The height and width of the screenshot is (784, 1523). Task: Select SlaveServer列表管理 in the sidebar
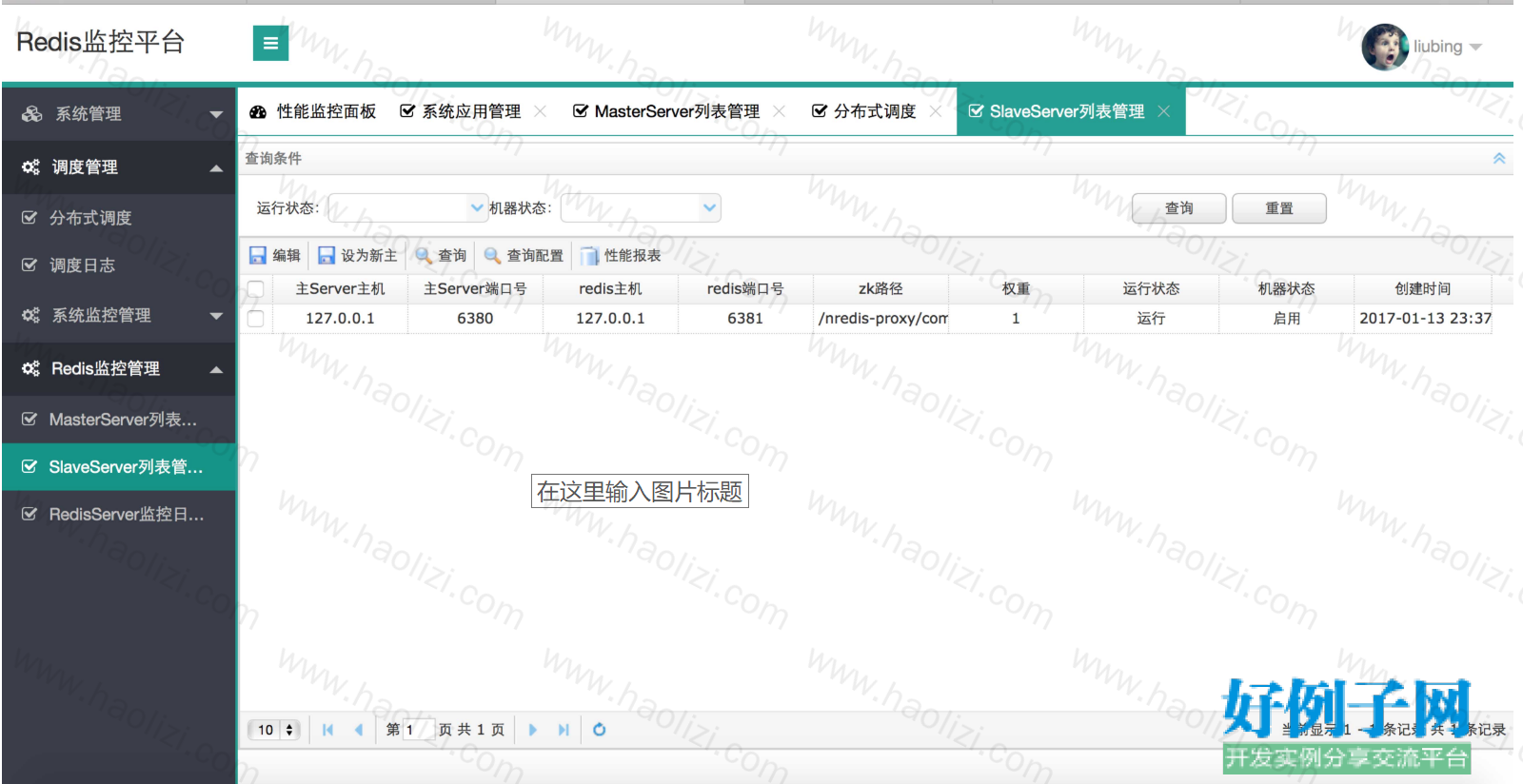click(x=119, y=467)
